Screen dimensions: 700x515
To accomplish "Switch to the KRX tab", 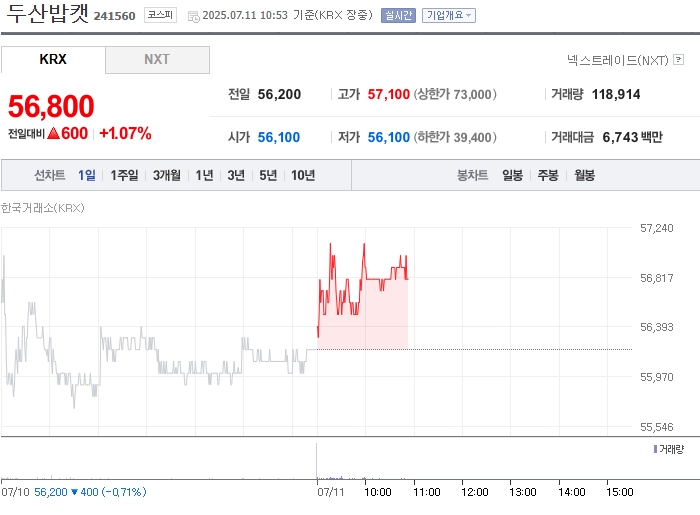I will click(53, 59).
